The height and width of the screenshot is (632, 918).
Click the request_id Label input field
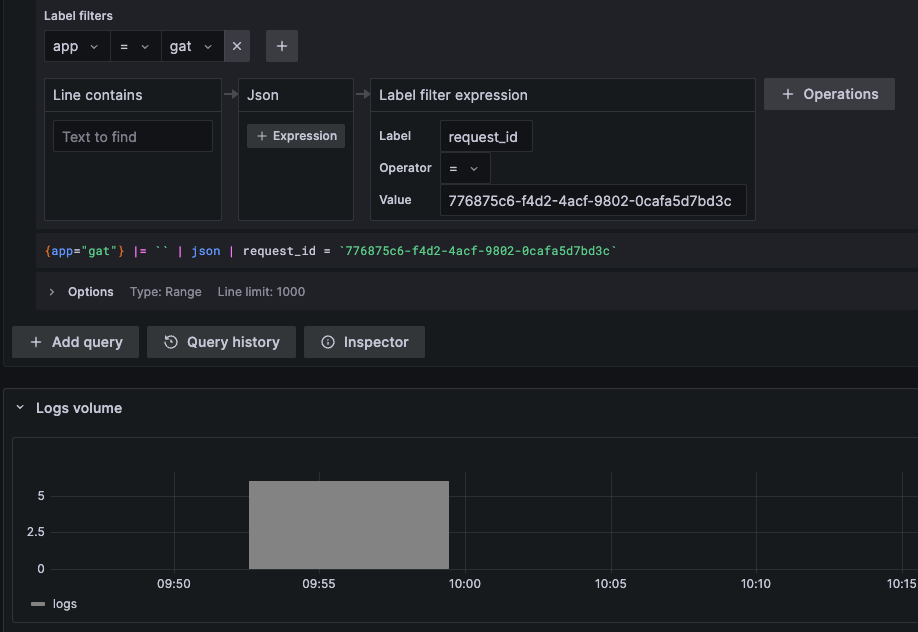[486, 135]
